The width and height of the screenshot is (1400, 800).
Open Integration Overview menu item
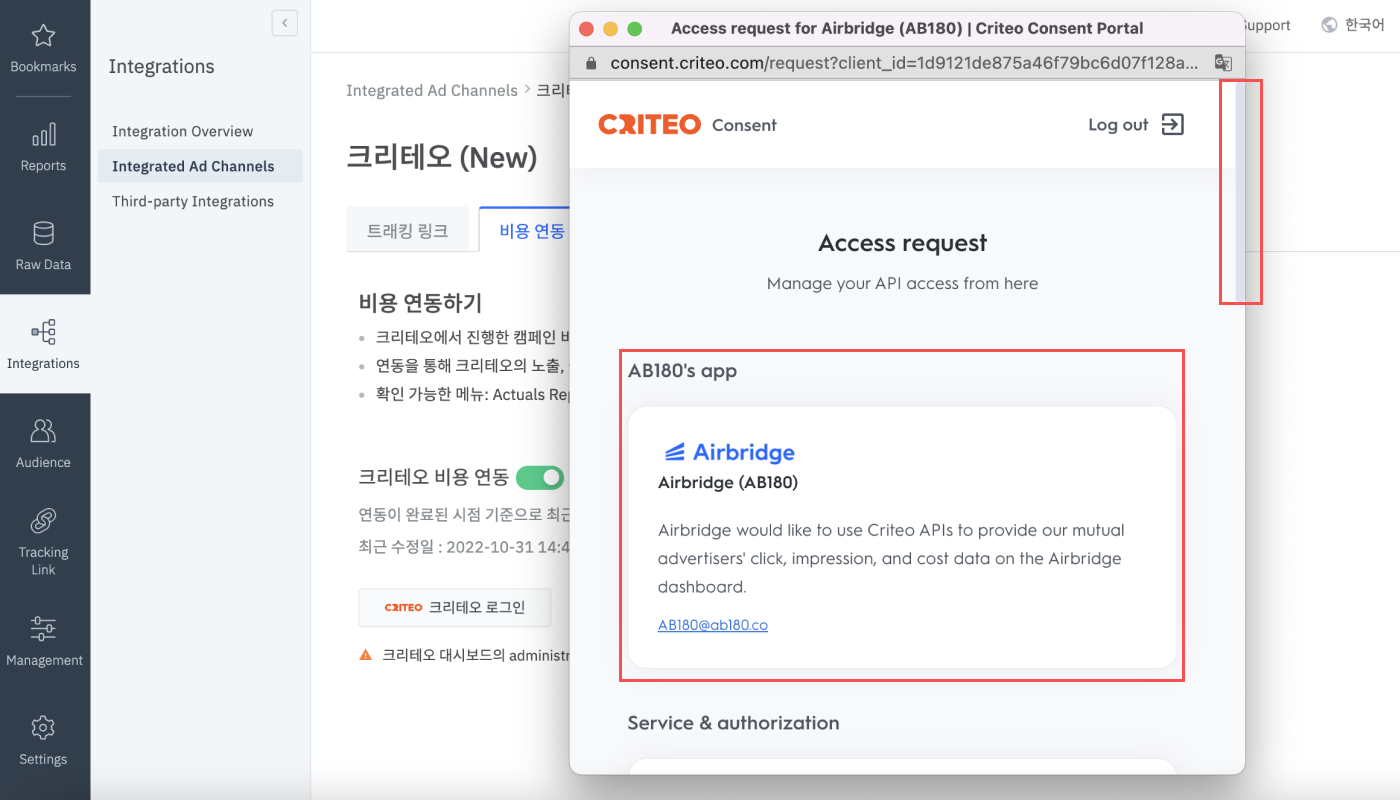pos(183,131)
